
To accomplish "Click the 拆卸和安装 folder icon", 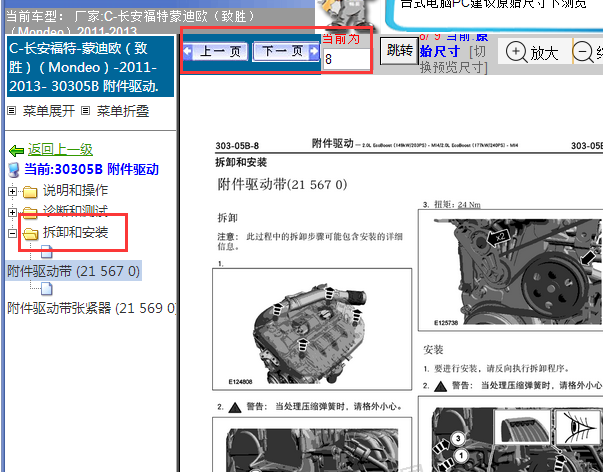I will click(x=30, y=233).
